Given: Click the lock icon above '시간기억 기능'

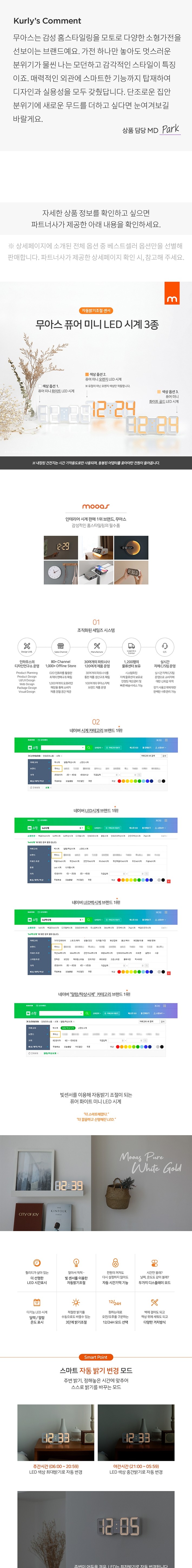Looking at the screenshot, I should click(x=115, y=1263).
